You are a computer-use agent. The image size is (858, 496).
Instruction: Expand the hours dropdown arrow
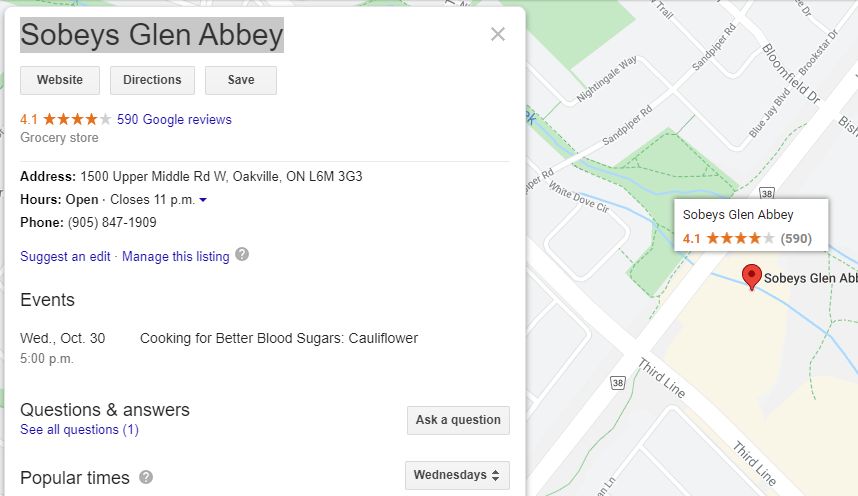click(203, 200)
